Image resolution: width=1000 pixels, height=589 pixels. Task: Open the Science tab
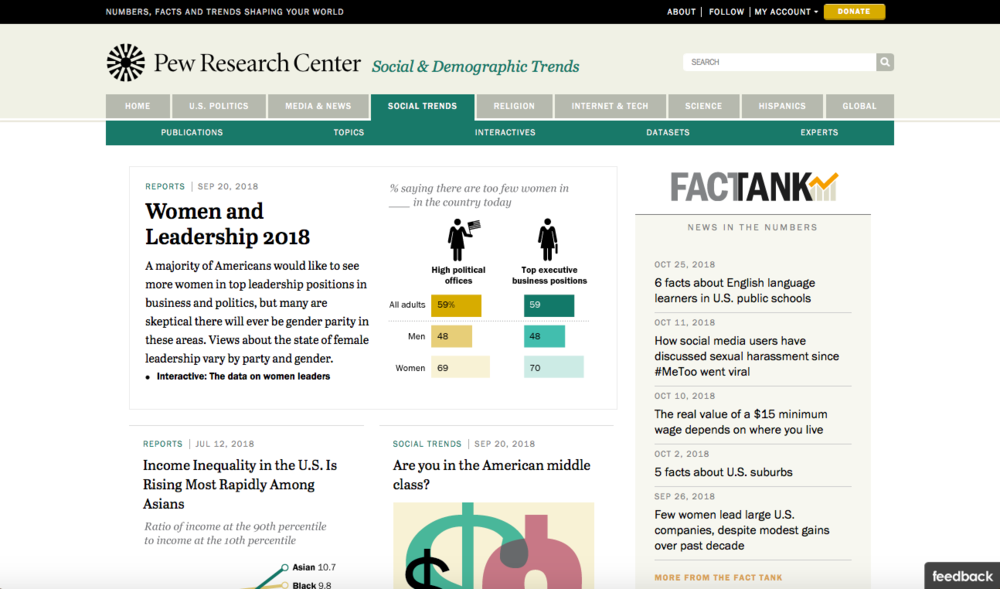(703, 106)
